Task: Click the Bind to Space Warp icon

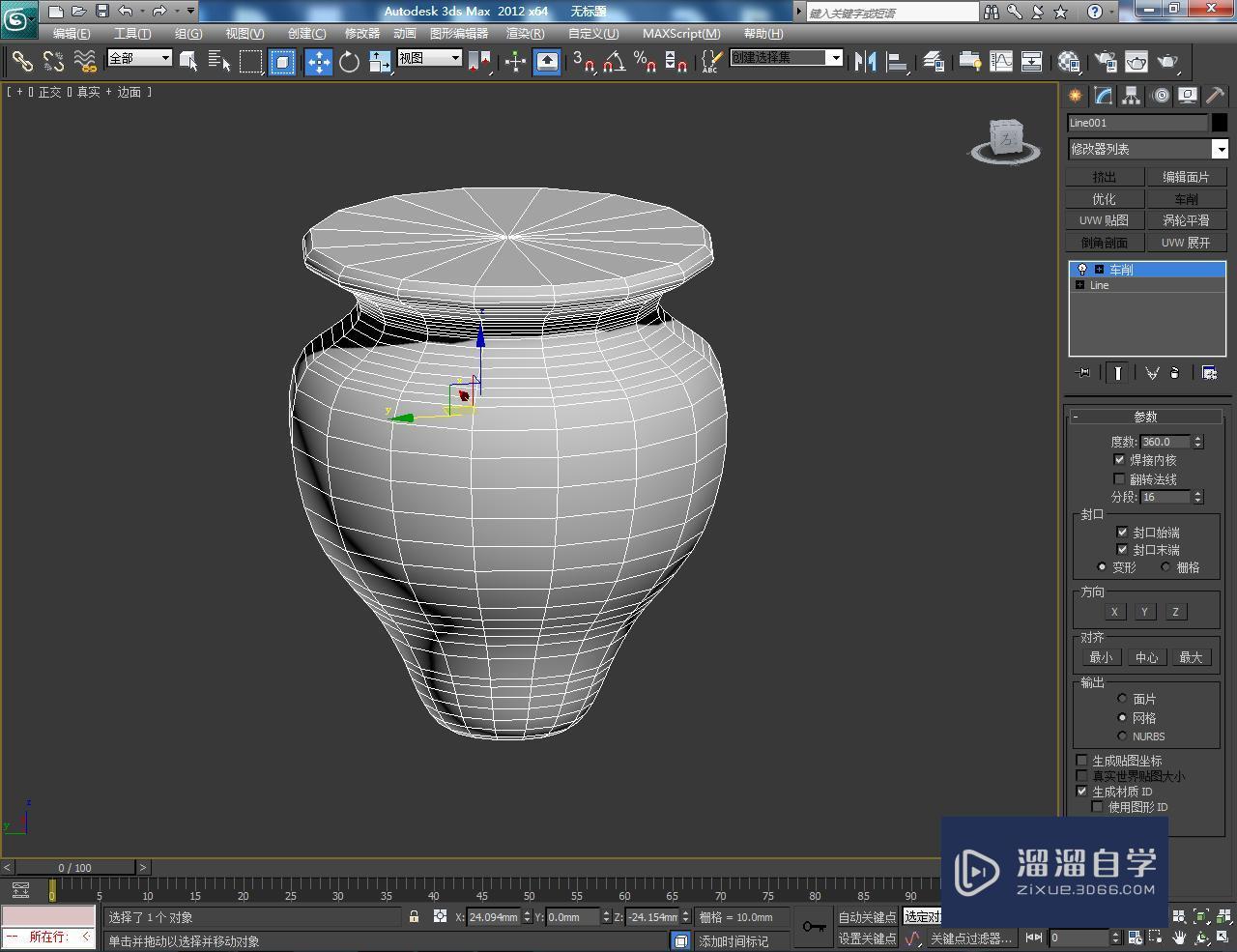Action: click(85, 61)
